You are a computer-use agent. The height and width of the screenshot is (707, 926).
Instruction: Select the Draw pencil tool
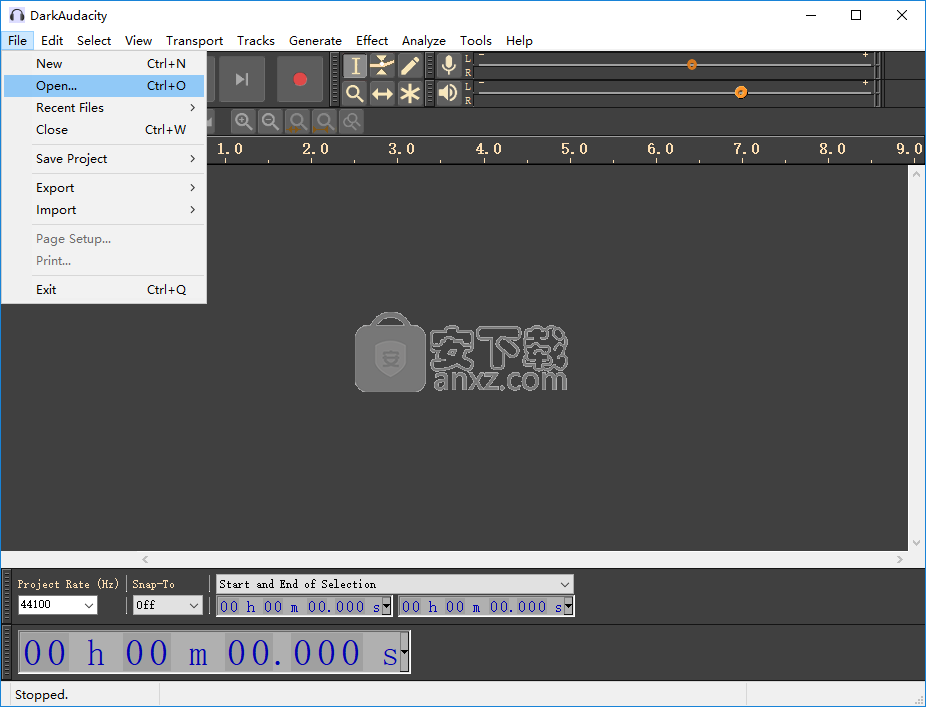pos(410,66)
